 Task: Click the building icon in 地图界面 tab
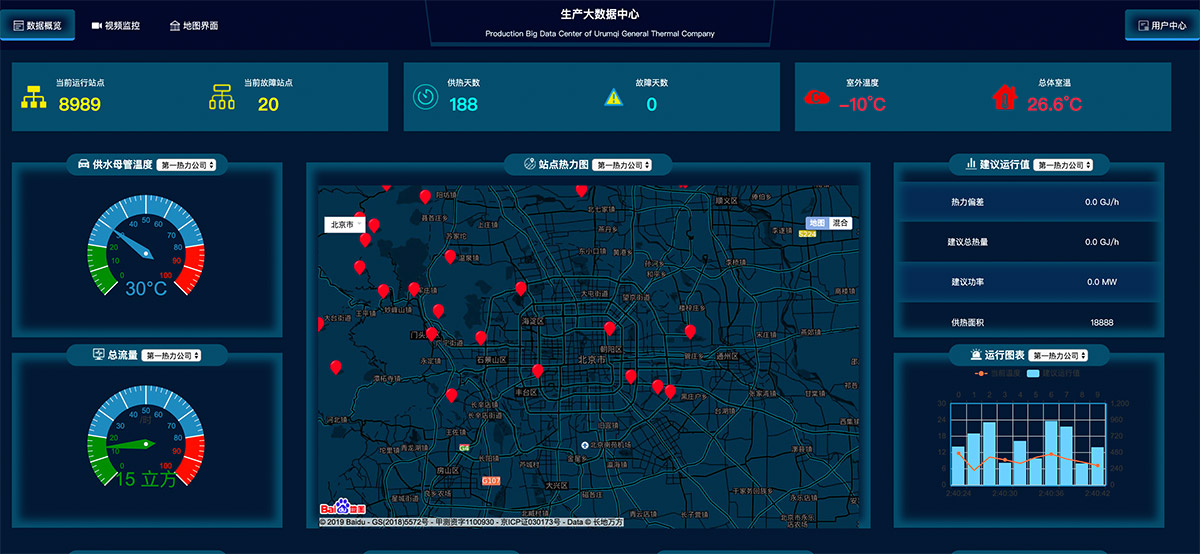click(x=175, y=25)
